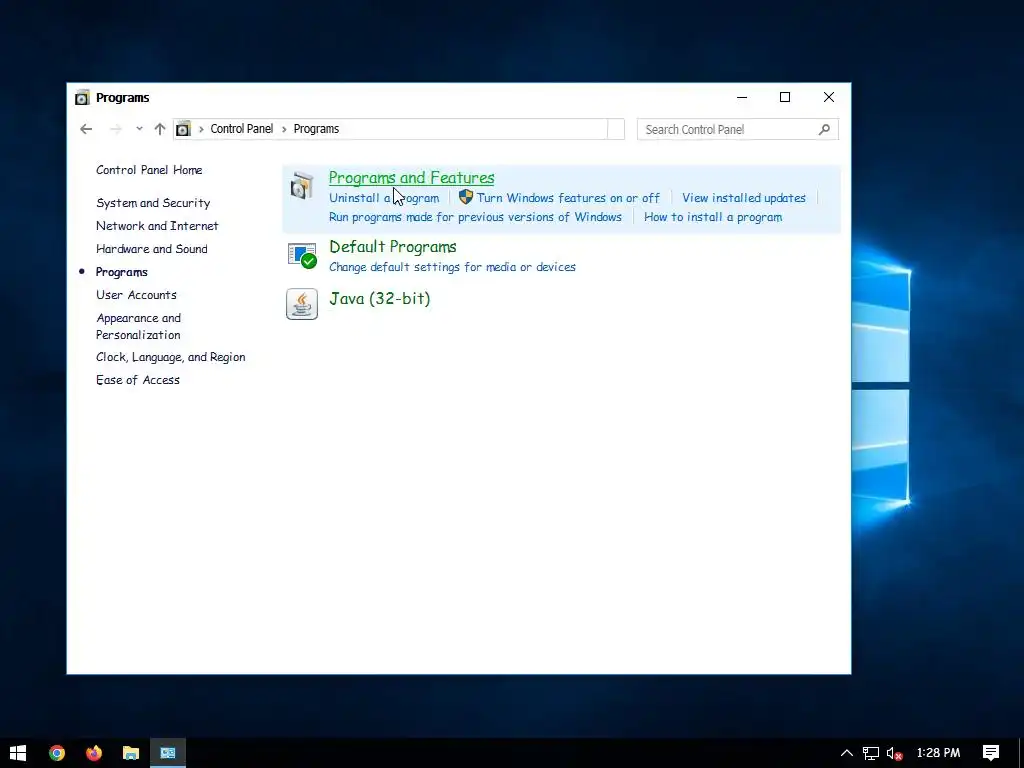This screenshot has height=768, width=1024.
Task: Expand the chevron after Control Panel breadcrumb
Action: pyautogui.click(x=284, y=129)
